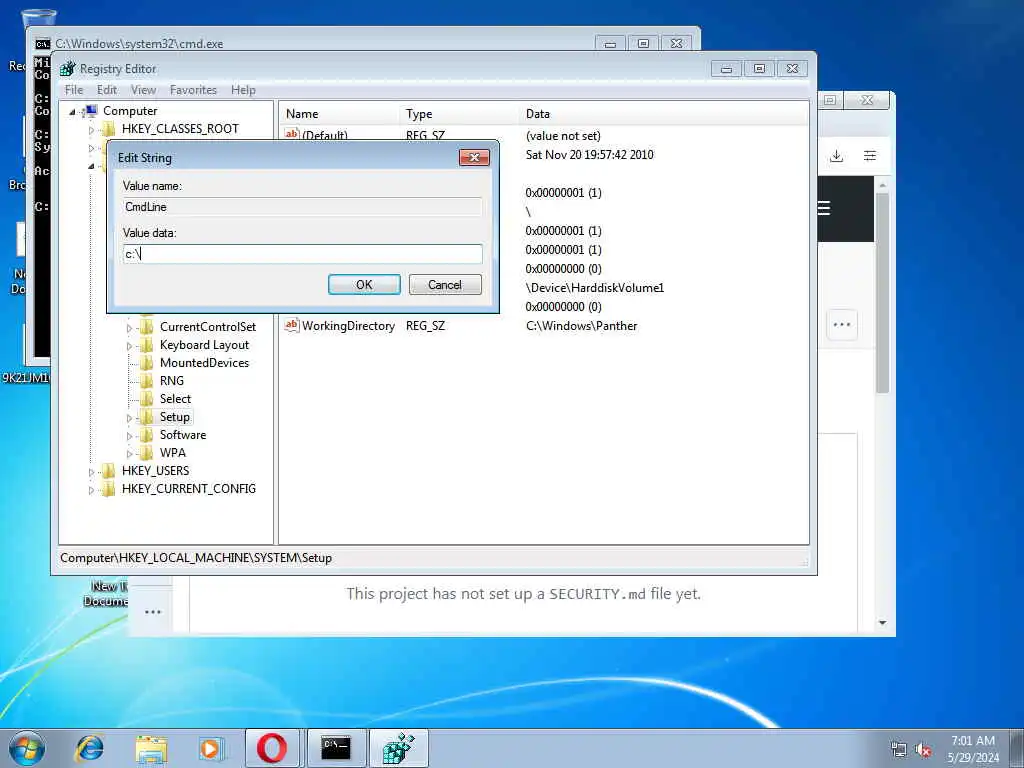Expand the WPA key
The image size is (1024, 768).
[129, 454]
